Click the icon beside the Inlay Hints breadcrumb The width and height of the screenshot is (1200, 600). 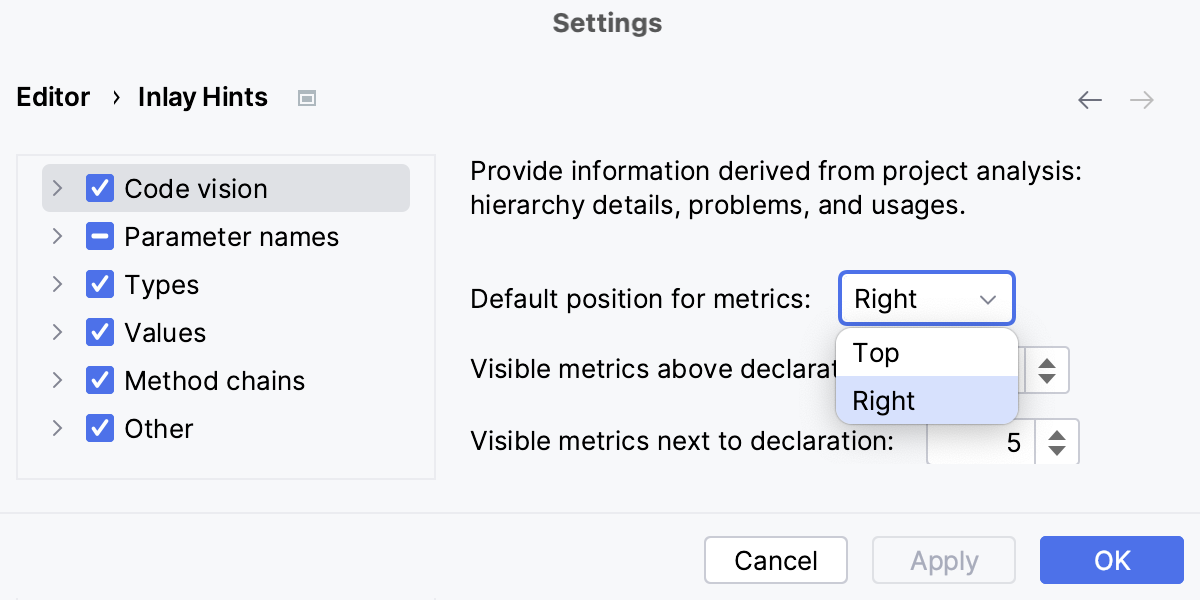[x=307, y=97]
